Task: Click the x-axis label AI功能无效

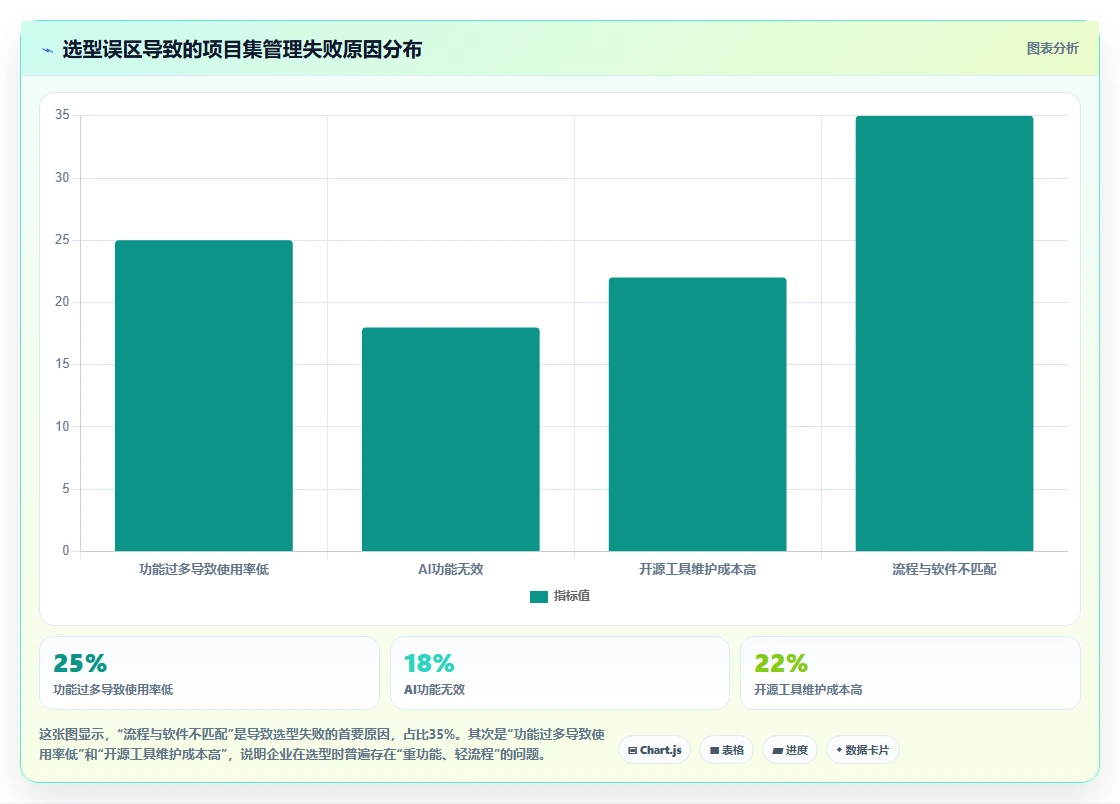Action: click(451, 570)
